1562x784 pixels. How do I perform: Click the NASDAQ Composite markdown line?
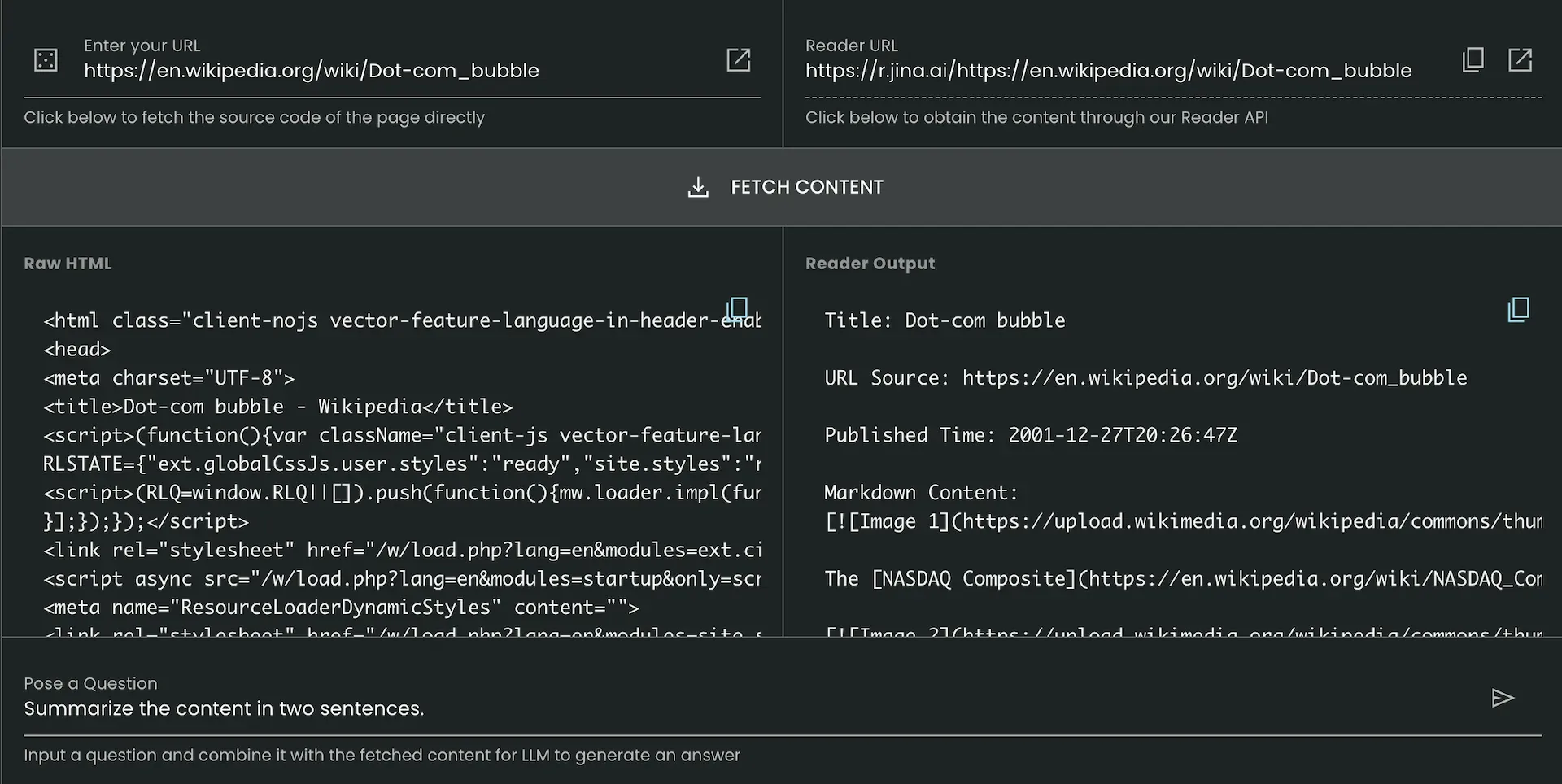pos(1183,579)
